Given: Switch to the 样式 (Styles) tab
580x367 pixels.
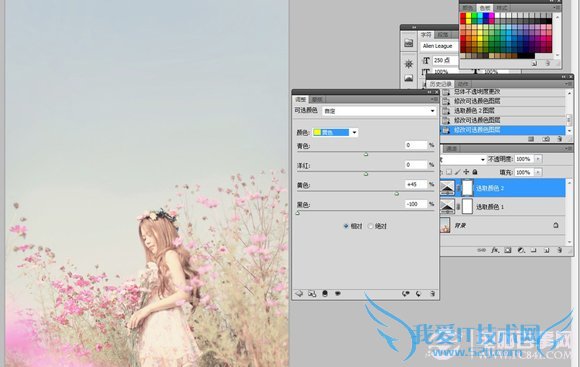Looking at the screenshot, I should [x=501, y=8].
